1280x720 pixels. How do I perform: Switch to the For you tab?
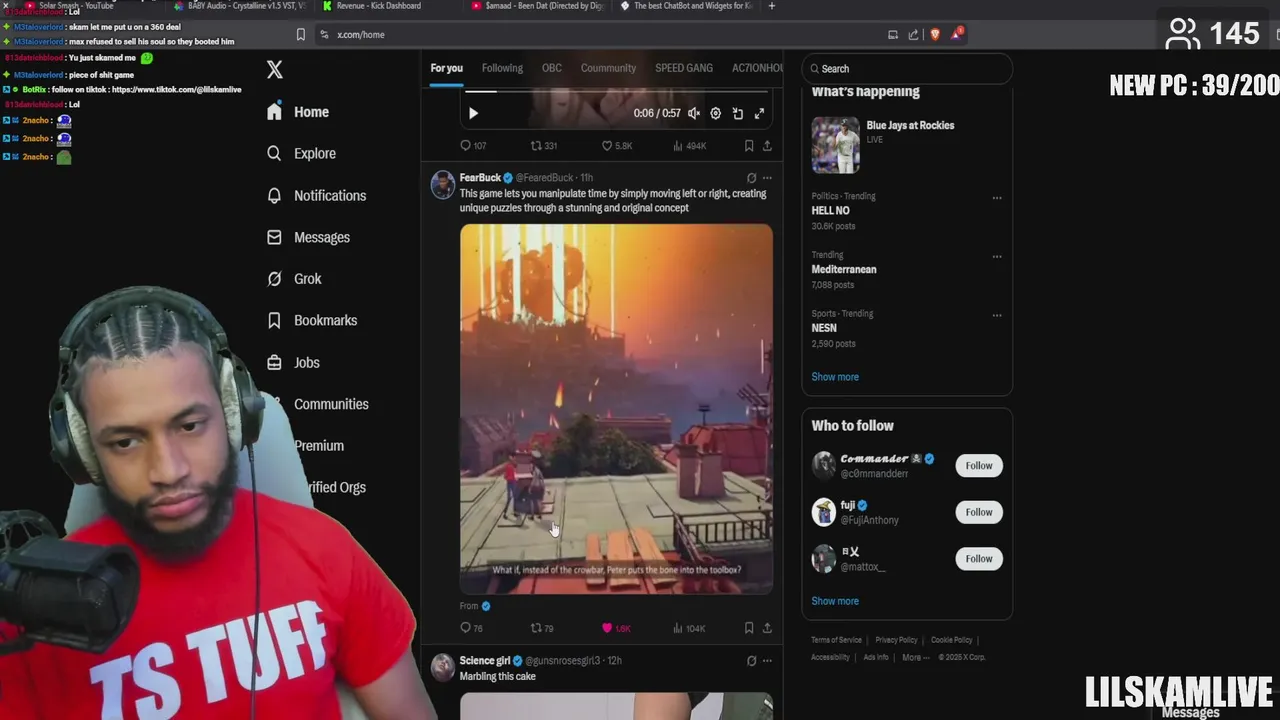[446, 68]
